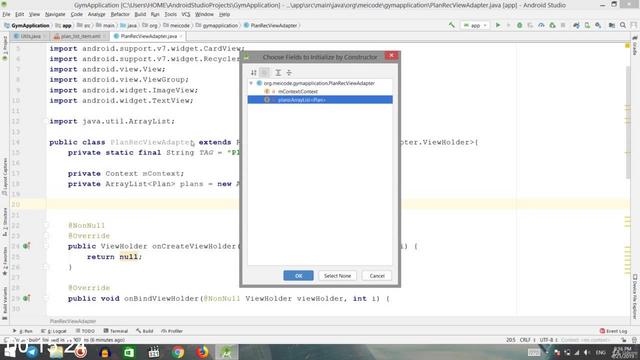Click the Make Project hammer icon
Image resolution: width=640 pixels, height=360 pixels.
451,25
